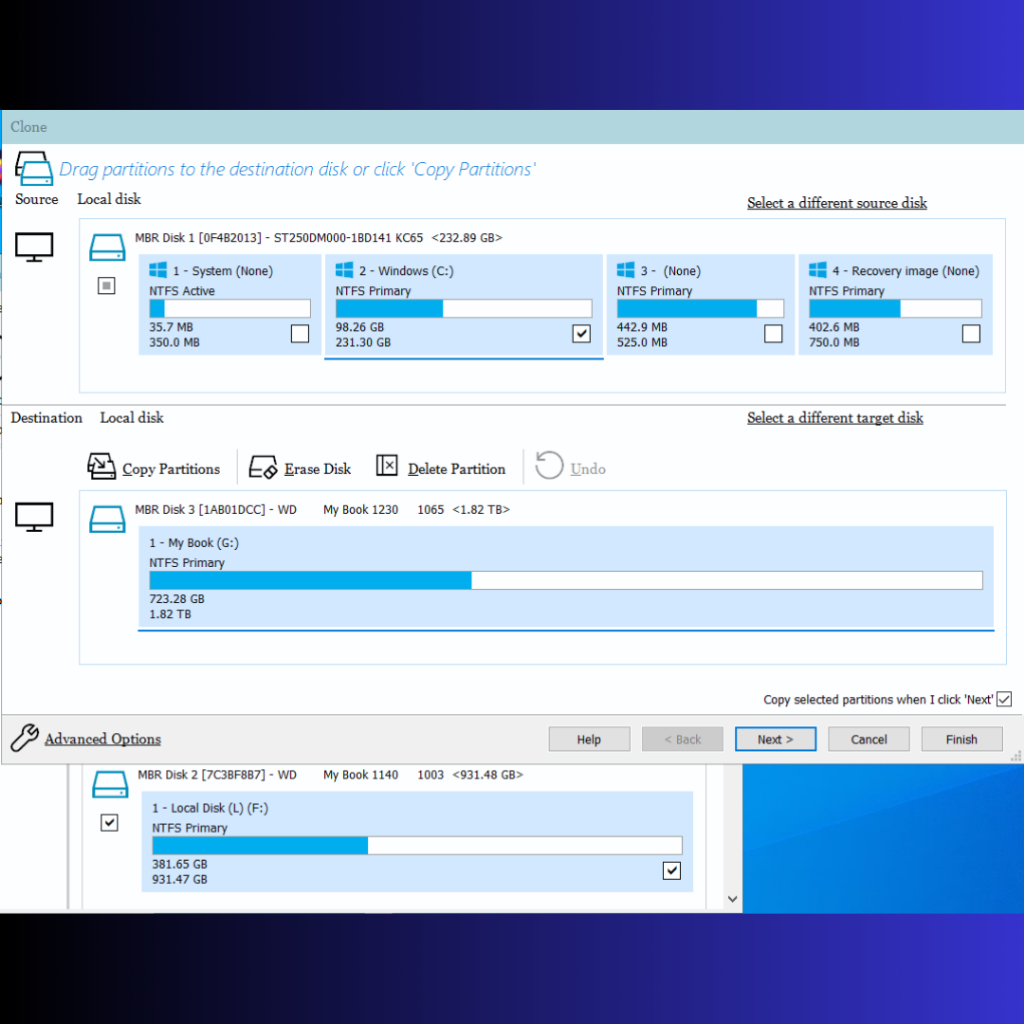Toggle 'Copy selected partitions when I click Next'
This screenshot has width=1024, height=1024.
point(1004,699)
